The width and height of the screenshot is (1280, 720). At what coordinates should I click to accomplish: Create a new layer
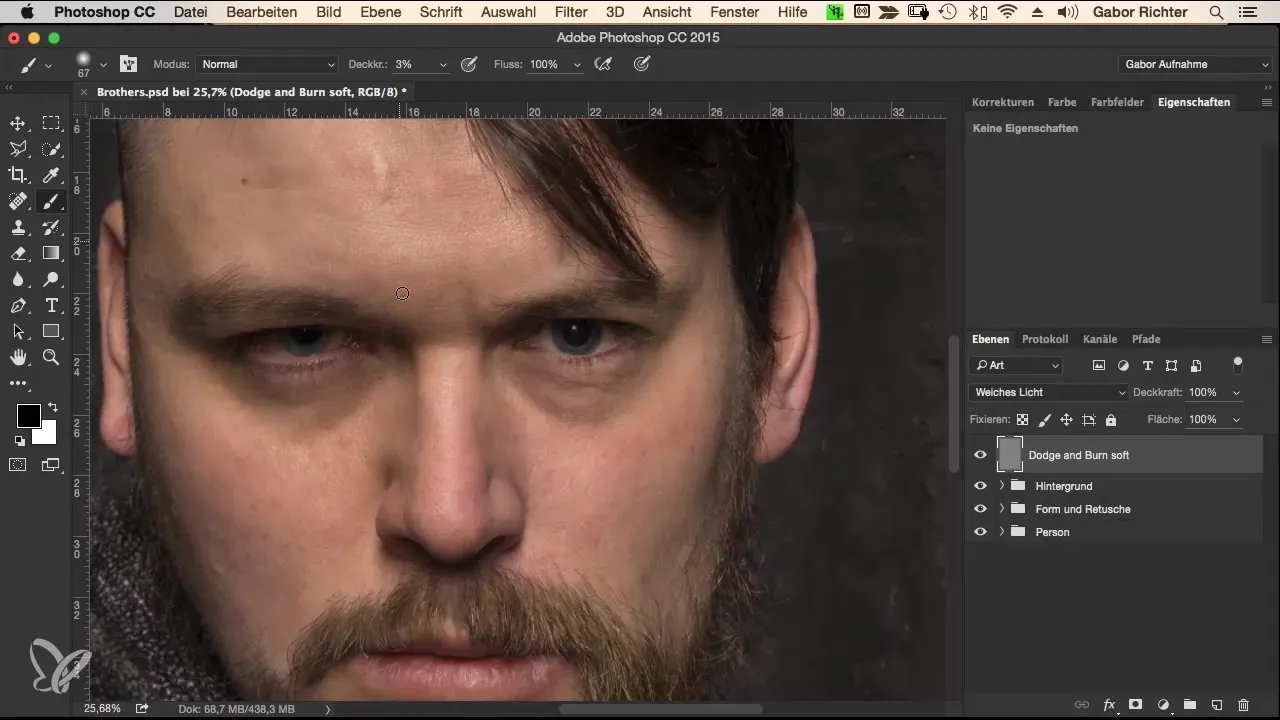coord(1217,705)
